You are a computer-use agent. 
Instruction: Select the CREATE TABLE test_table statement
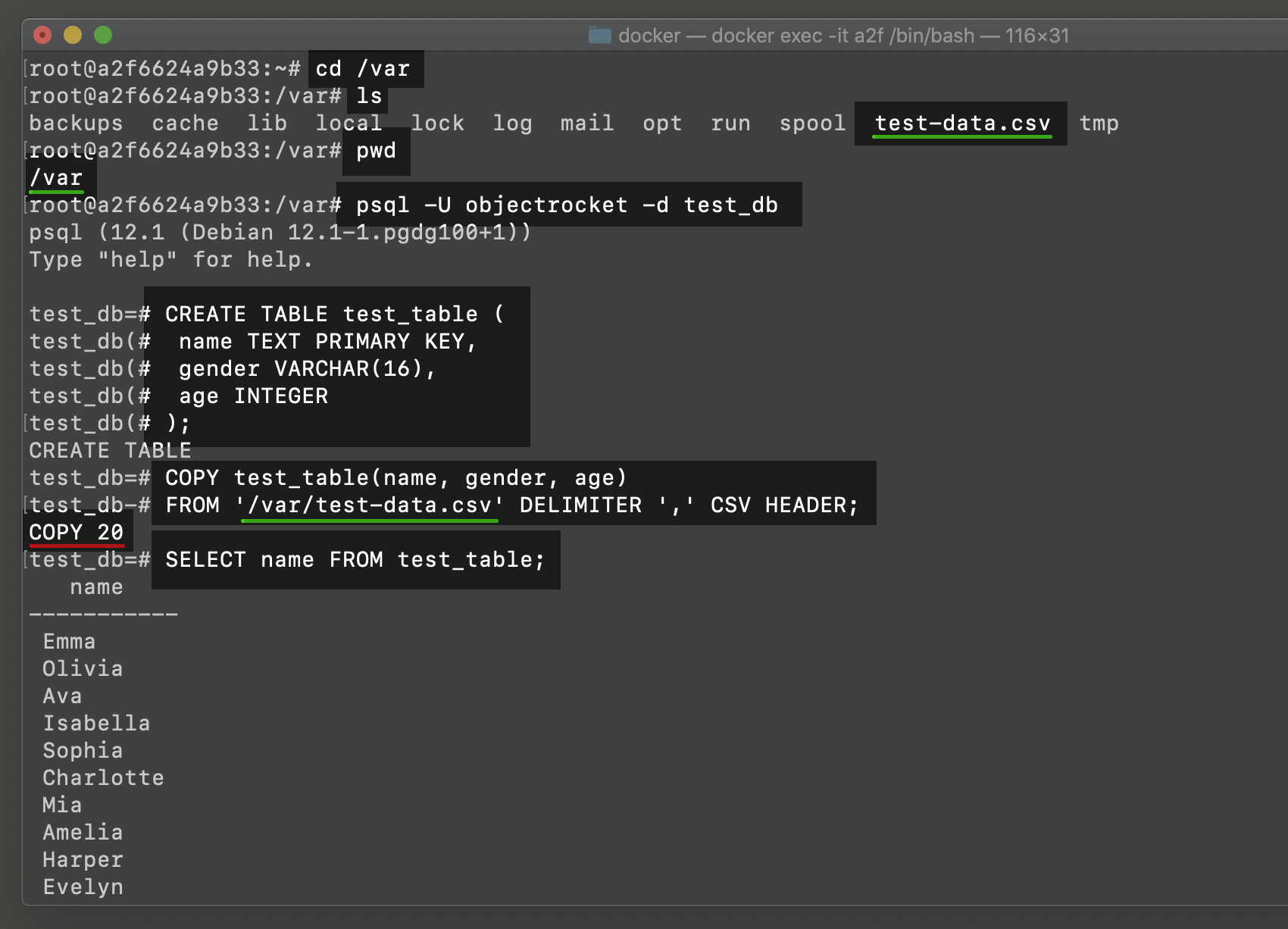click(x=333, y=314)
